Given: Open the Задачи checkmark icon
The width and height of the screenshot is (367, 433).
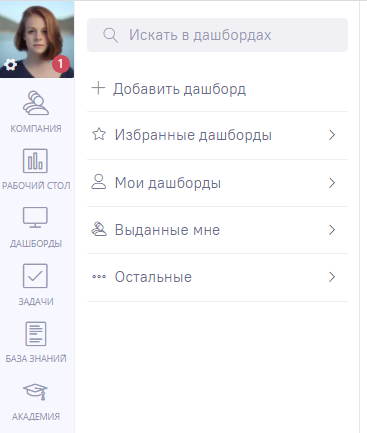Looking at the screenshot, I should point(35,276).
